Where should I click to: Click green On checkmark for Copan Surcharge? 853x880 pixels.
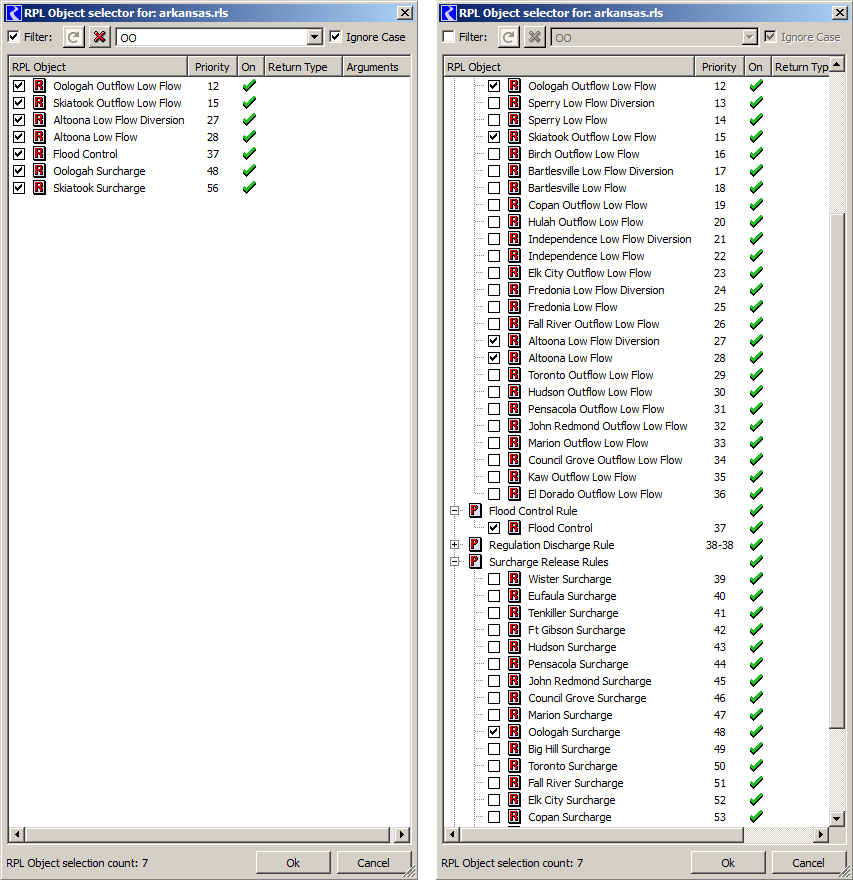coord(756,817)
